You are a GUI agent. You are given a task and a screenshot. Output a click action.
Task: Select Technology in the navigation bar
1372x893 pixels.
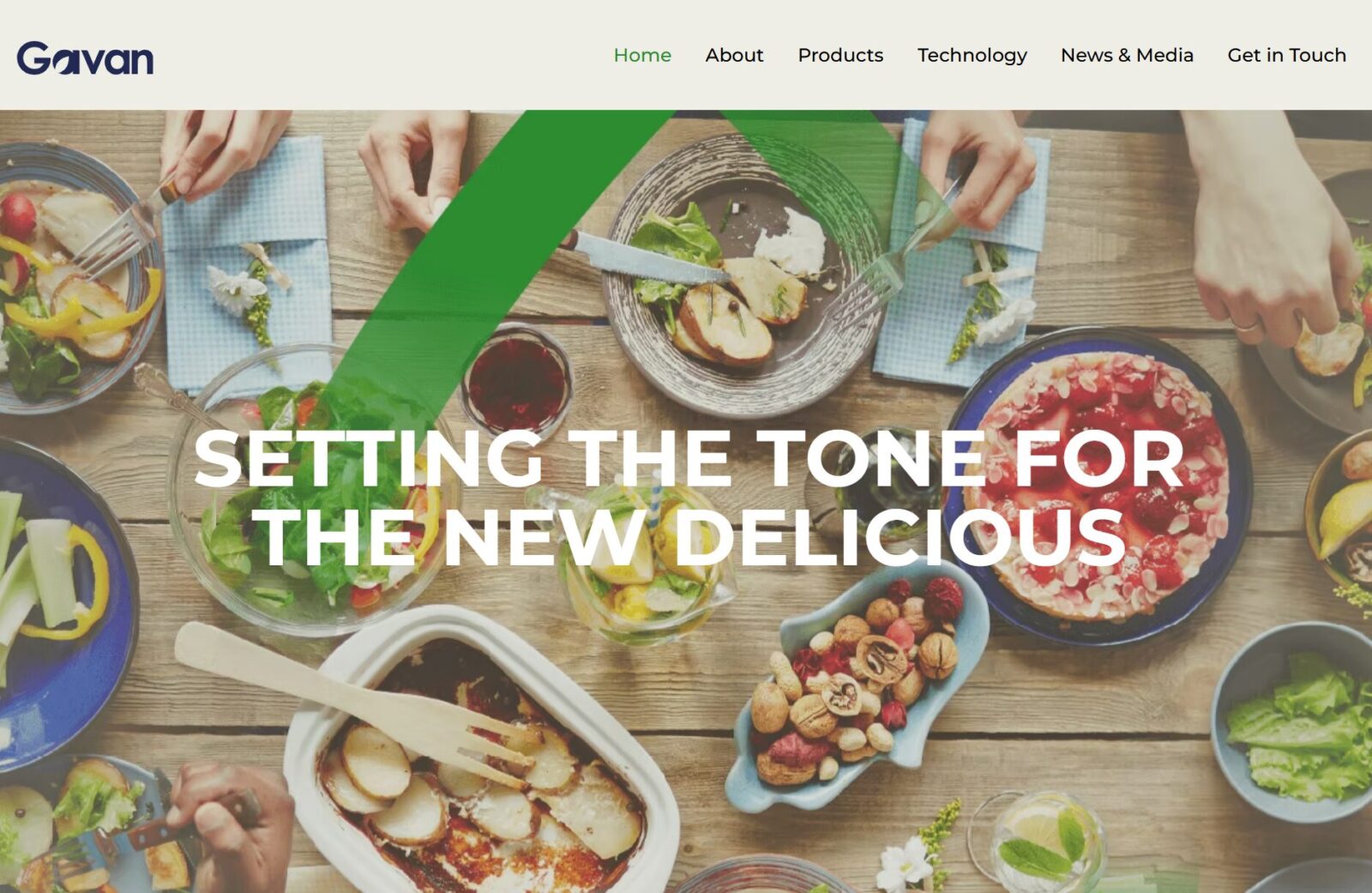coord(972,56)
